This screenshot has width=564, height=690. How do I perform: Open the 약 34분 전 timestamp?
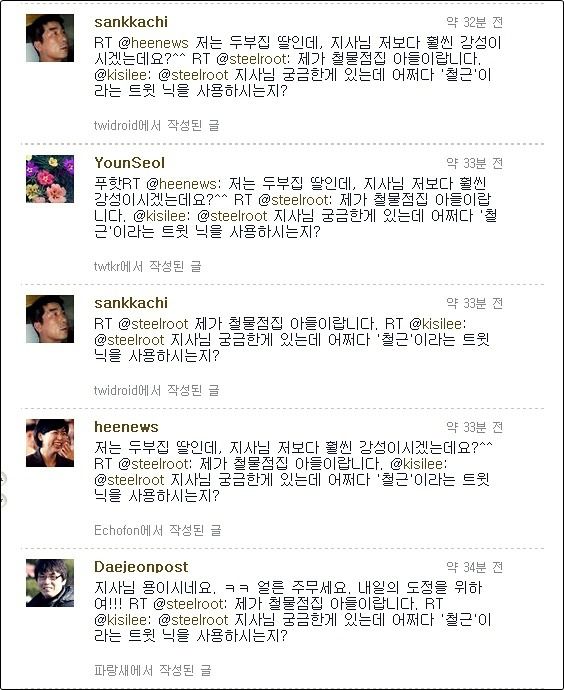coord(474,567)
